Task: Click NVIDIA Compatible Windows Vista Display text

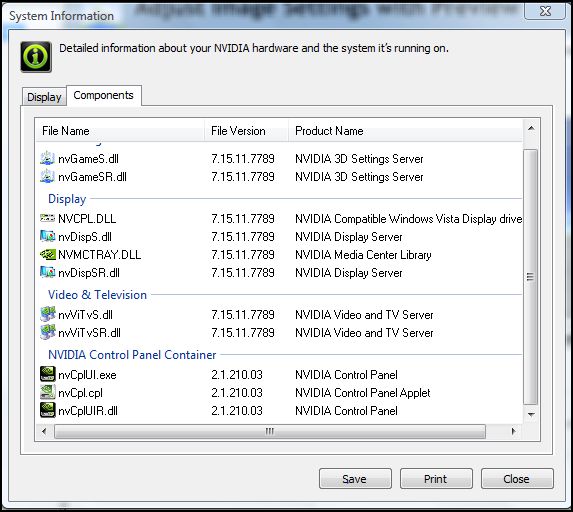Action: [x=408, y=219]
